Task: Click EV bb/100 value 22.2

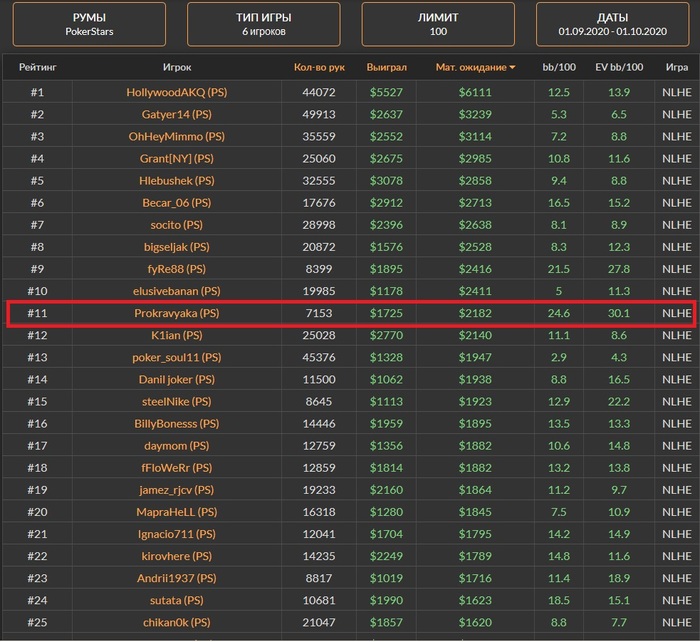Action: point(619,402)
